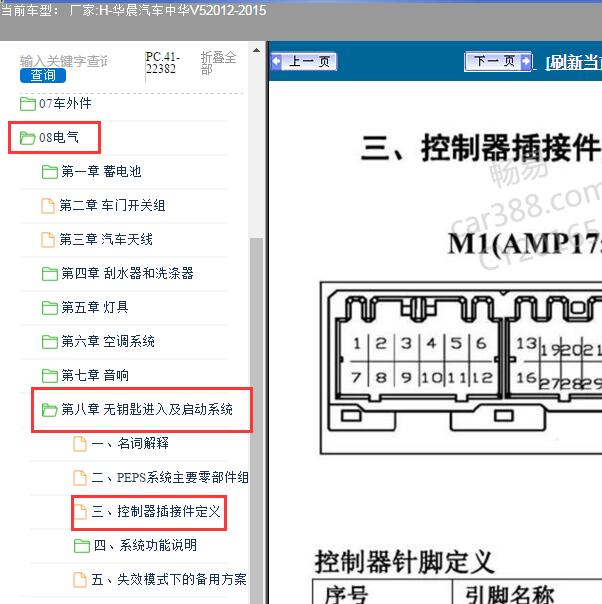The height and width of the screenshot is (604, 602).
Task: Select 第四章 刮水器和洗涤器 label
Action: [127, 273]
